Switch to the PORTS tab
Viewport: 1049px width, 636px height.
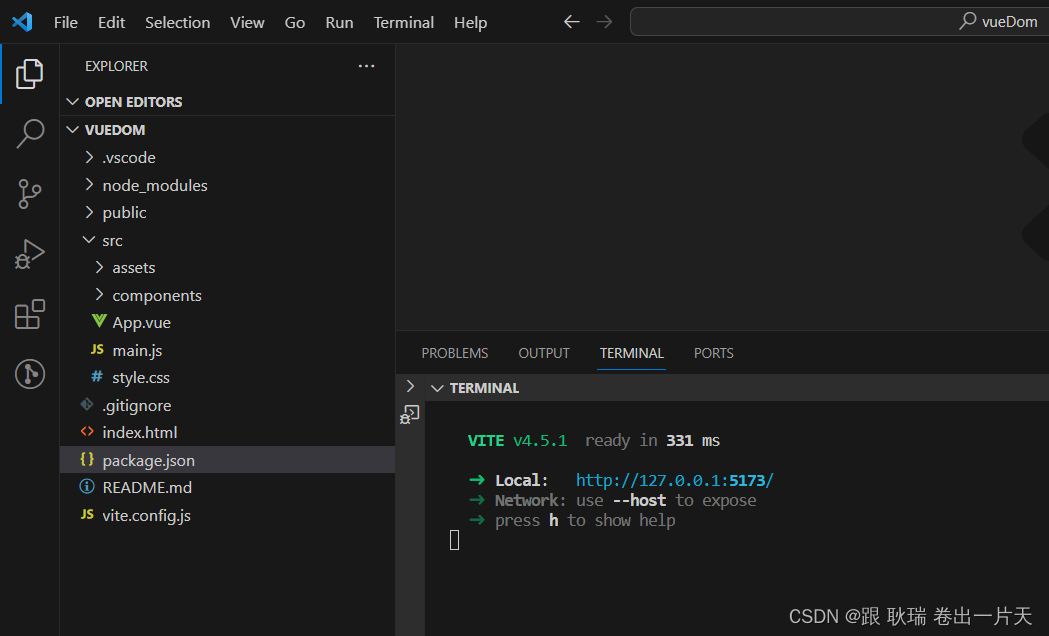(713, 352)
